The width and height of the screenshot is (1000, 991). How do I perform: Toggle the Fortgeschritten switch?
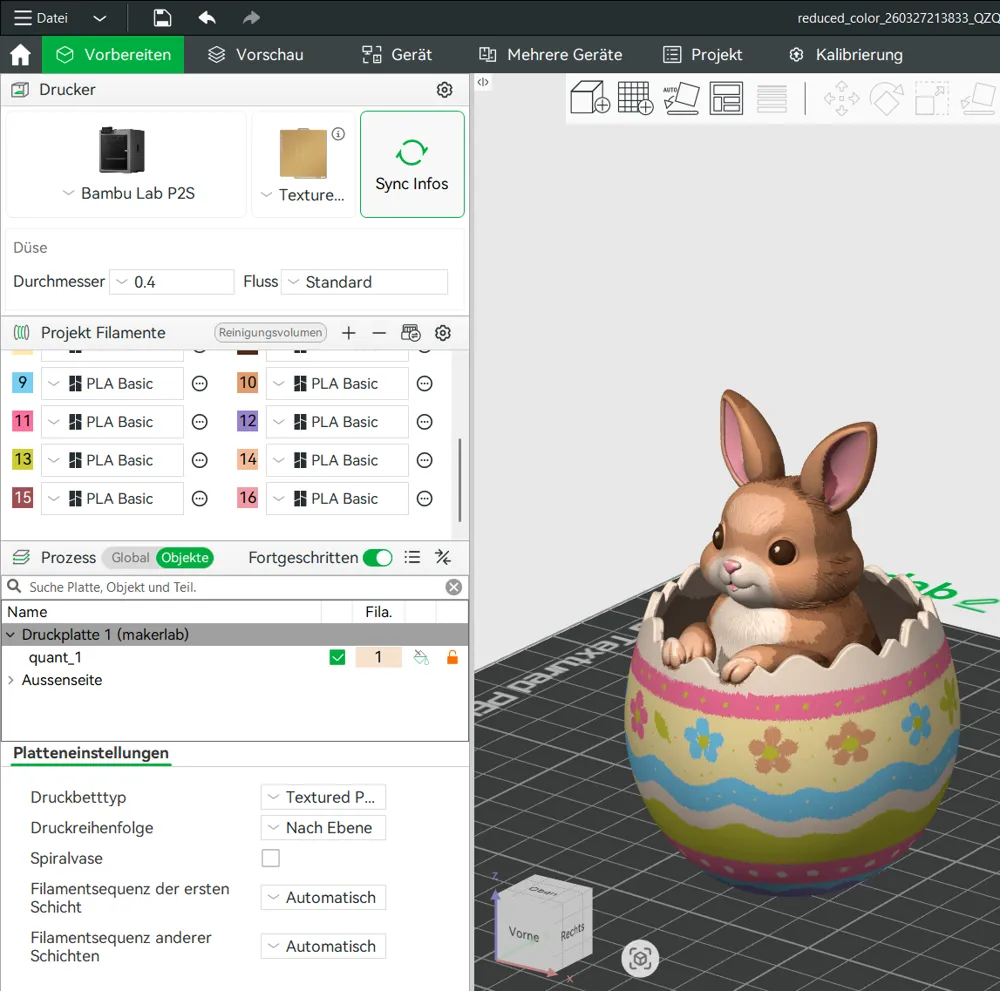[378, 558]
